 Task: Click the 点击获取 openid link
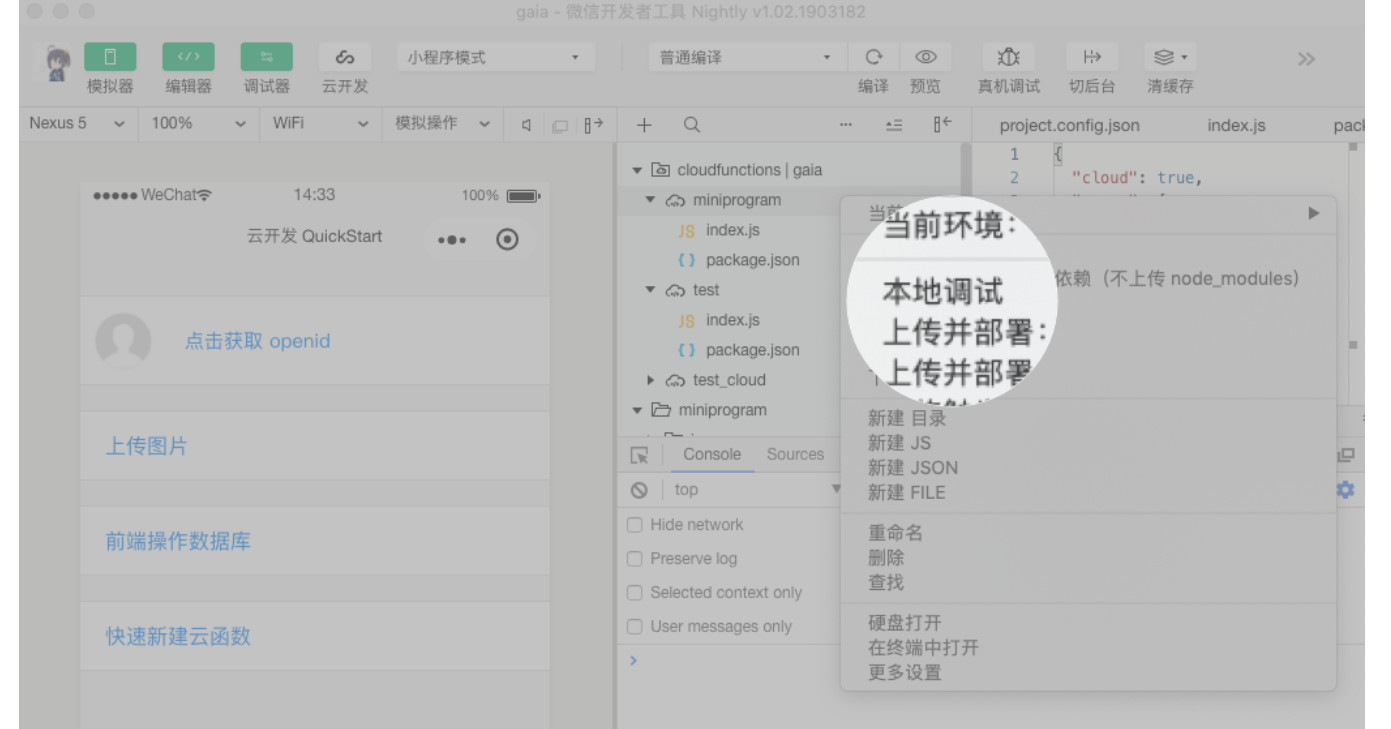pos(257,341)
